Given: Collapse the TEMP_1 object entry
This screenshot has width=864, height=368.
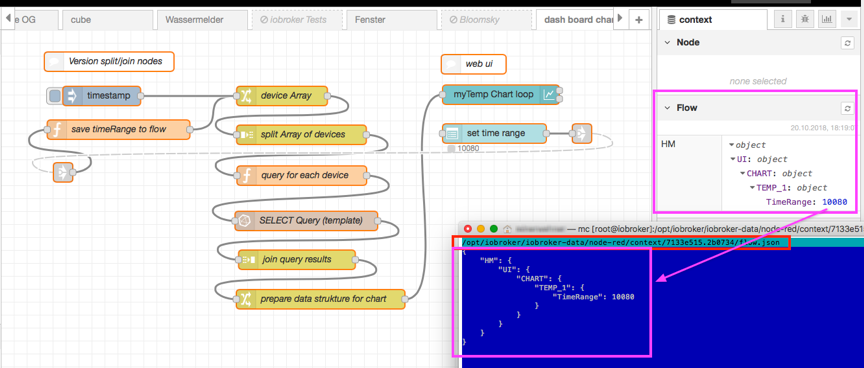Looking at the screenshot, I should [752, 188].
